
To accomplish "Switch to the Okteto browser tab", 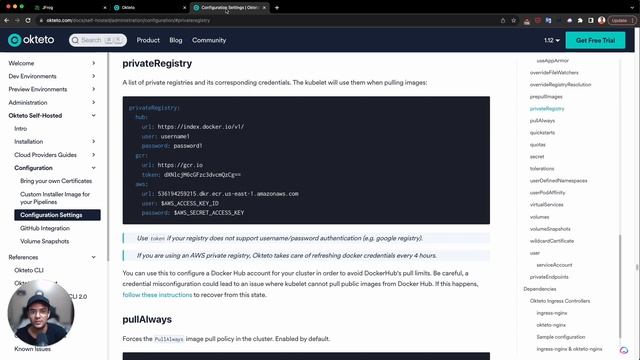I will point(149,7).
